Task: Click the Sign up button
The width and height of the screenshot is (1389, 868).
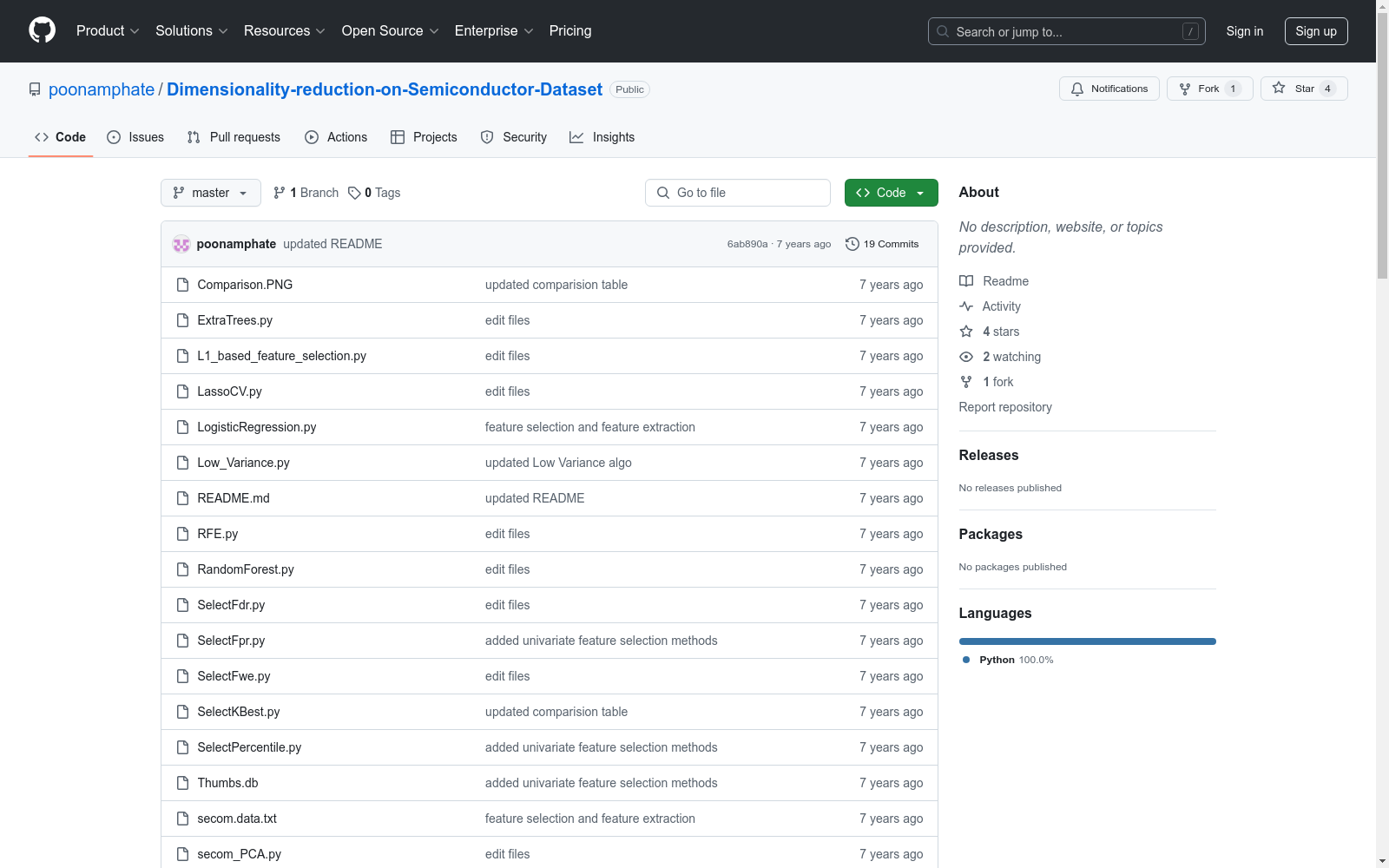Action: (1316, 31)
